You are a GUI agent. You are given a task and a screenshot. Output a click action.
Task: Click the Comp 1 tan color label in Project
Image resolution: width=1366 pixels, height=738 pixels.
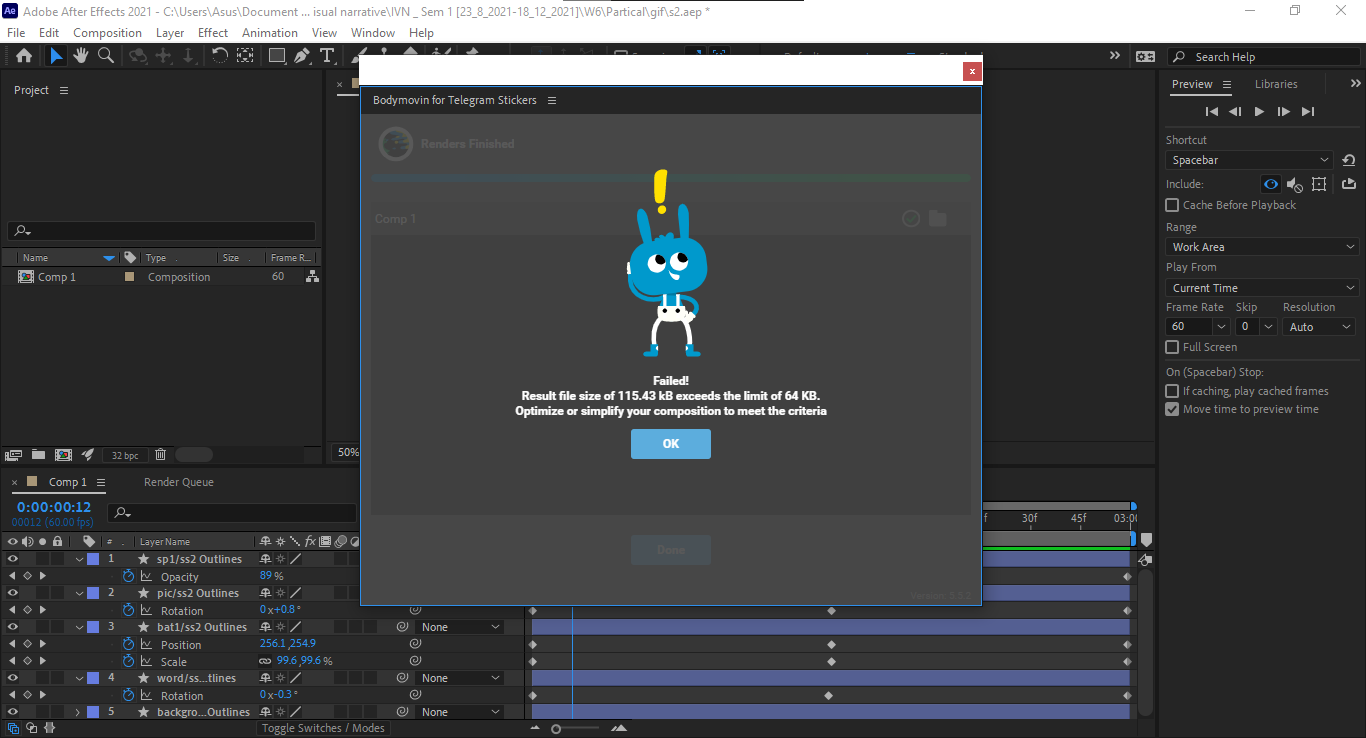tap(129, 277)
